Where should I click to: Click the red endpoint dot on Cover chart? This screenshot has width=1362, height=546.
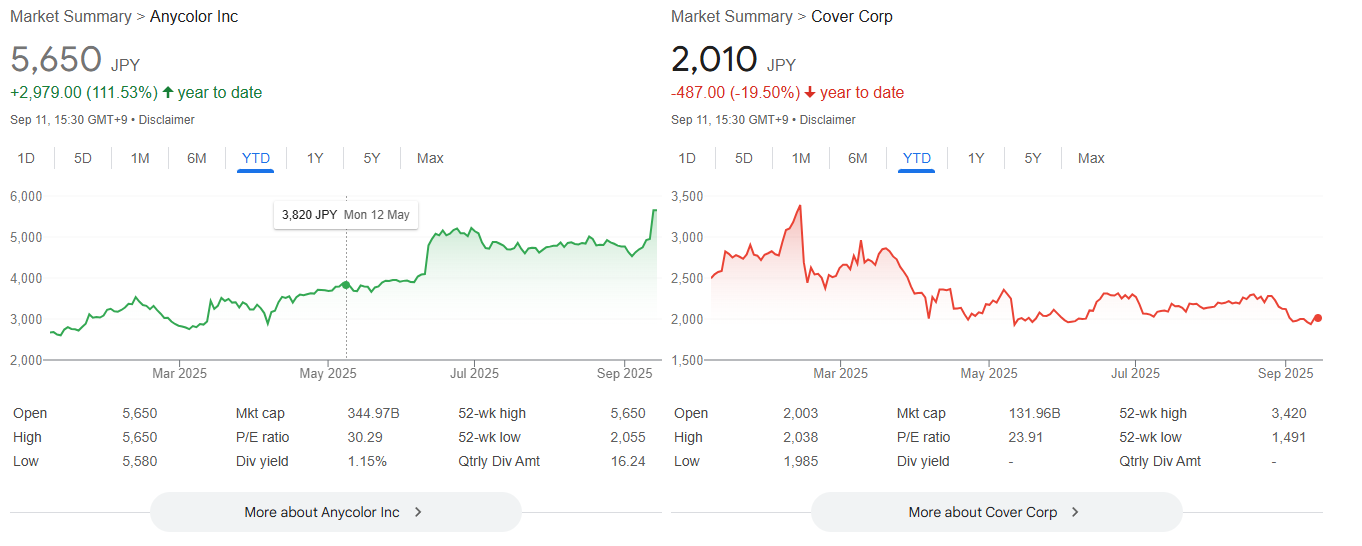(x=1318, y=318)
